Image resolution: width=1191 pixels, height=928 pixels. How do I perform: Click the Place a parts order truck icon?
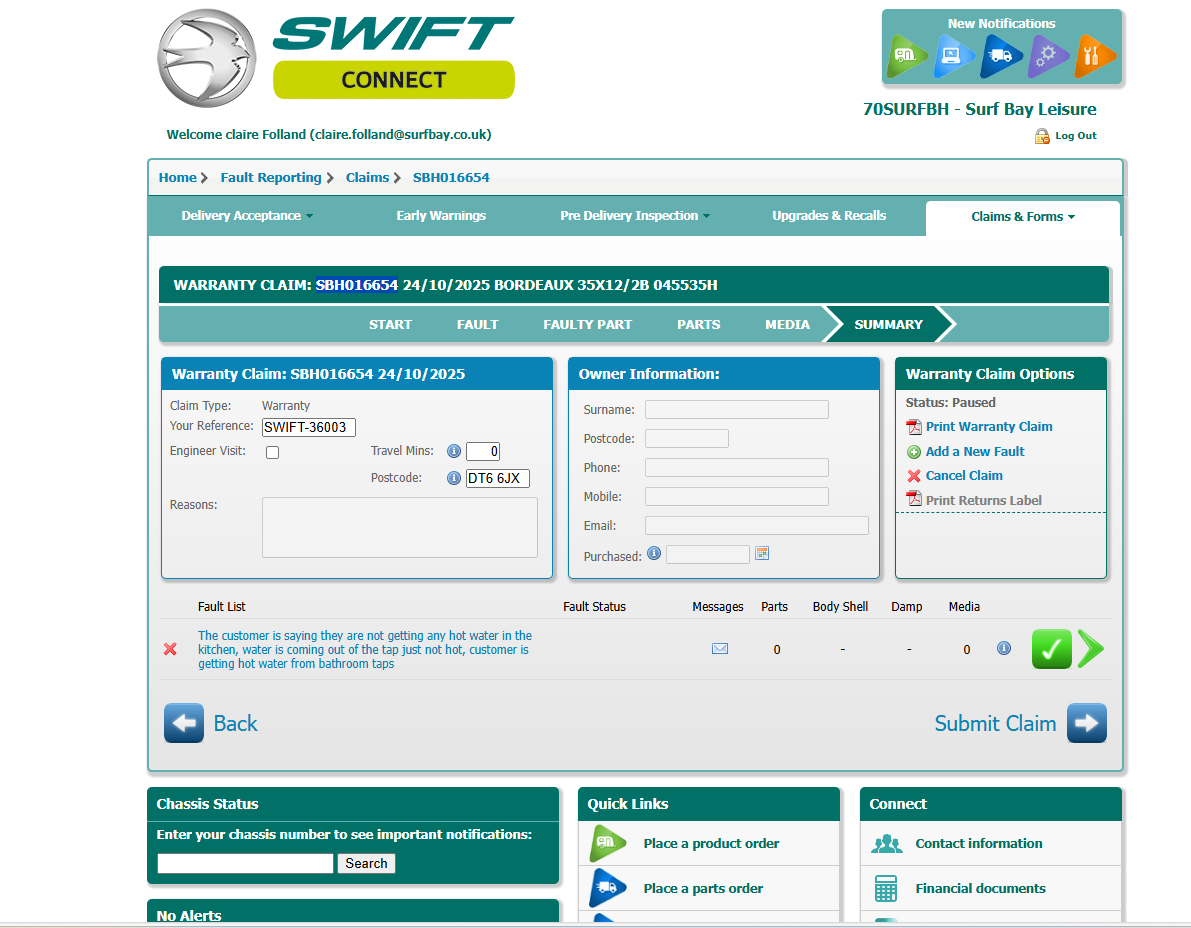point(608,889)
